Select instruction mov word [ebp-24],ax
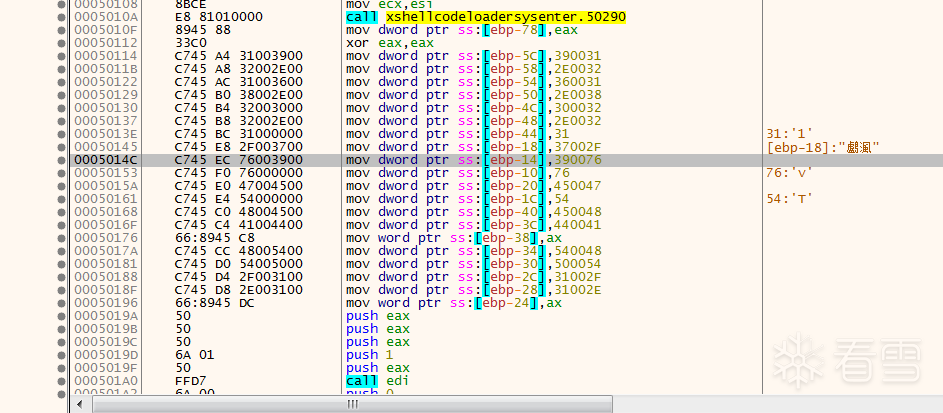943x413 pixels. point(454,303)
